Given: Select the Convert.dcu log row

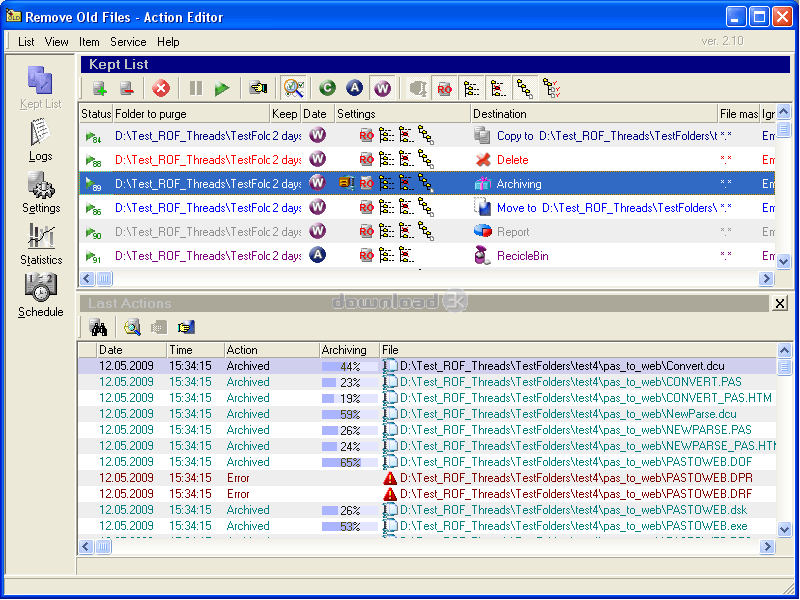Looking at the screenshot, I should (428, 366).
